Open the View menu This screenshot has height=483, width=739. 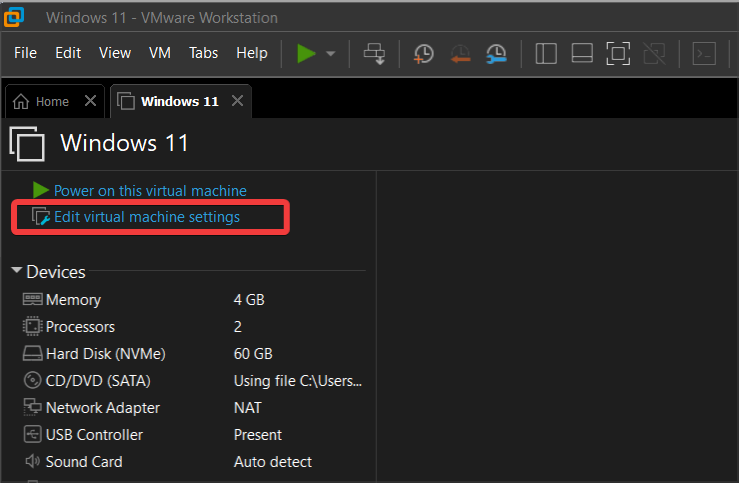[115, 53]
